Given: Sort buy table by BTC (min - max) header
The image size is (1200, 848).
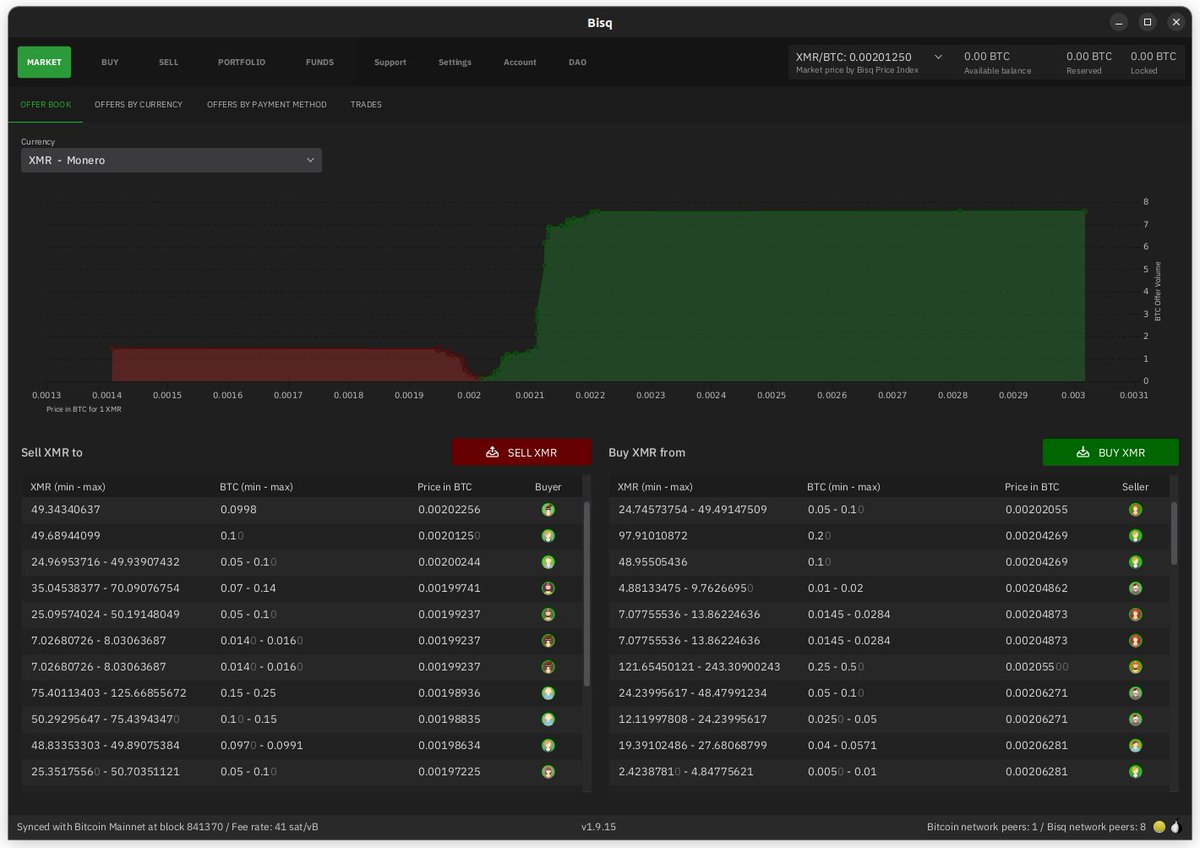Looking at the screenshot, I should pos(844,487).
